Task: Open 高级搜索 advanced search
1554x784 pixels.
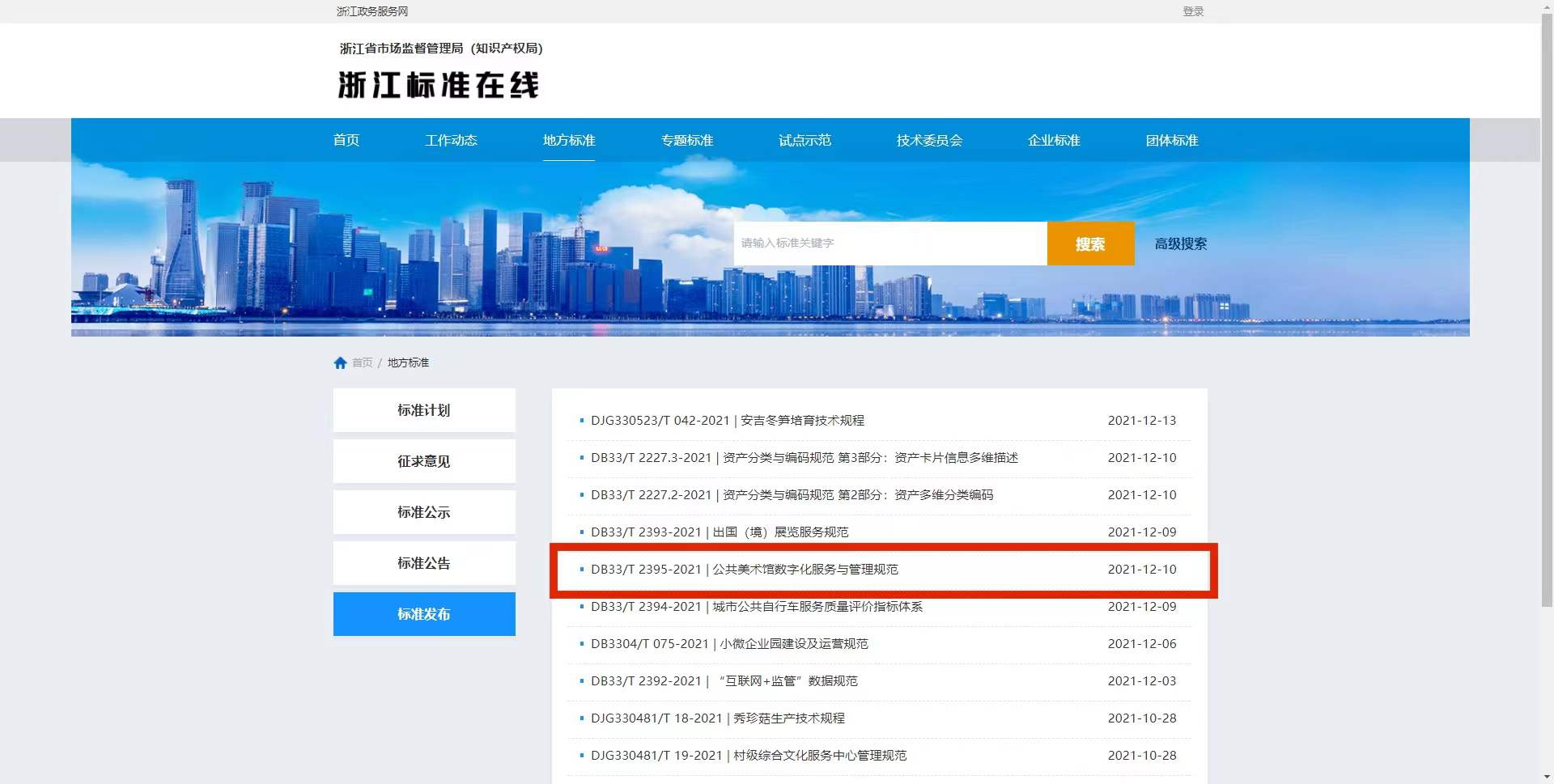Action: coord(1180,244)
